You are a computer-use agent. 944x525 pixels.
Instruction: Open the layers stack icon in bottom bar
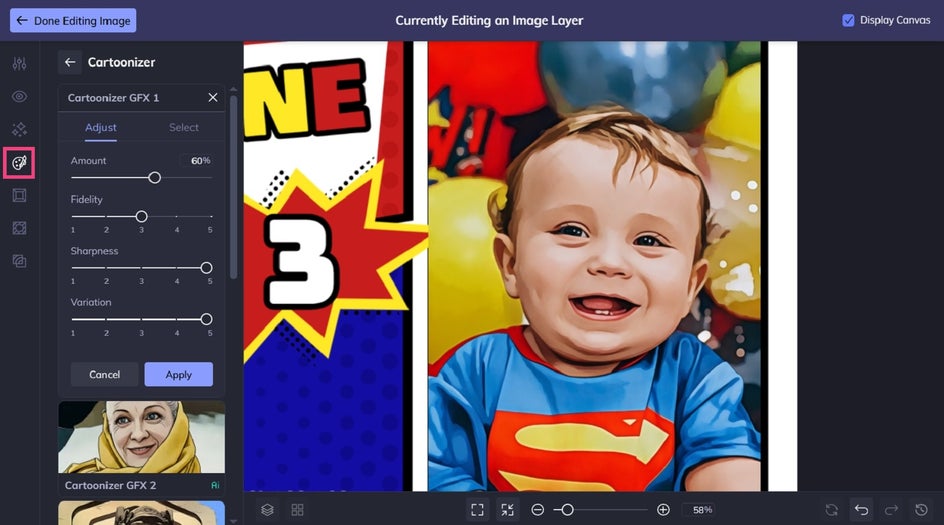(x=267, y=510)
